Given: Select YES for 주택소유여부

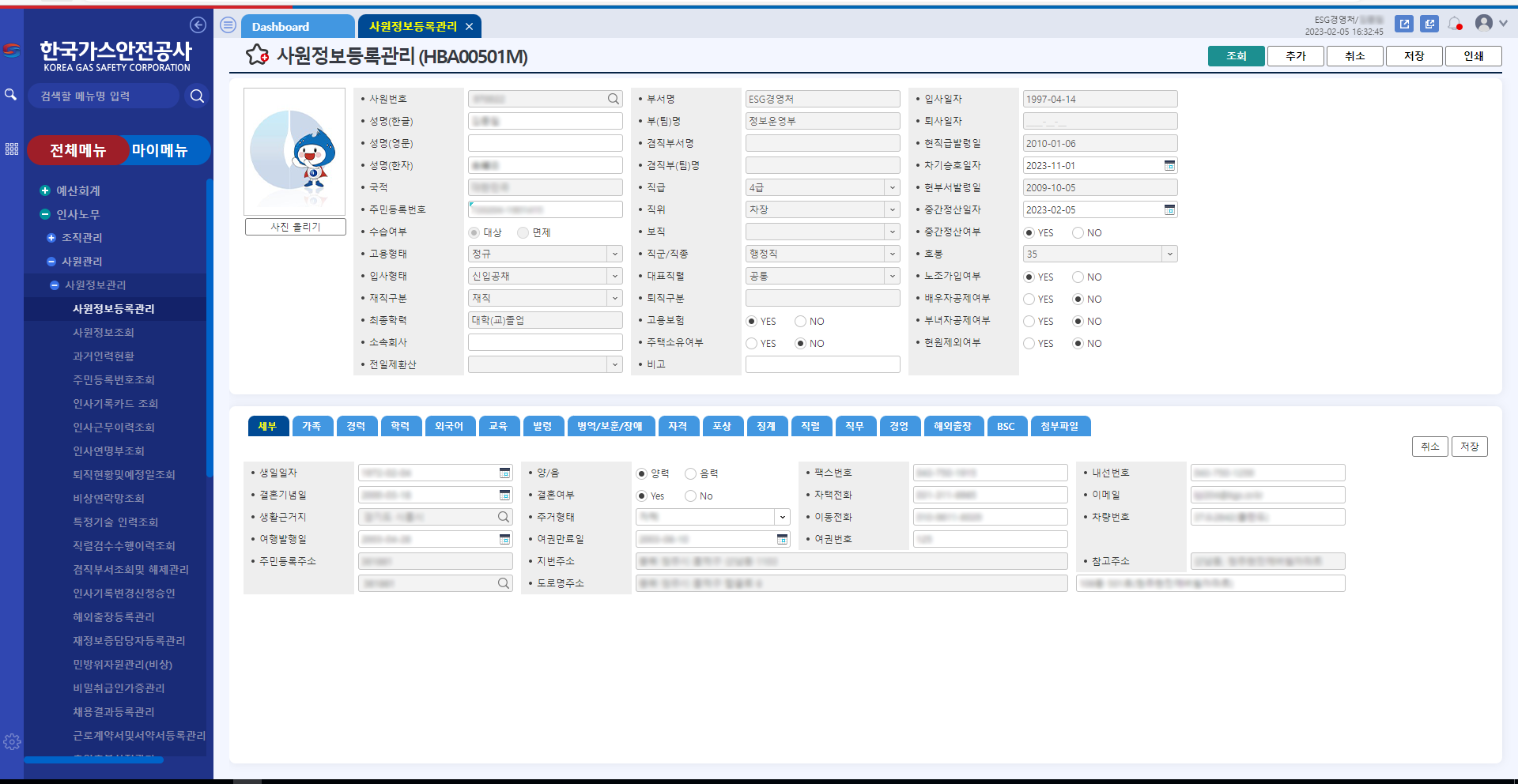Looking at the screenshot, I should pyautogui.click(x=752, y=344).
